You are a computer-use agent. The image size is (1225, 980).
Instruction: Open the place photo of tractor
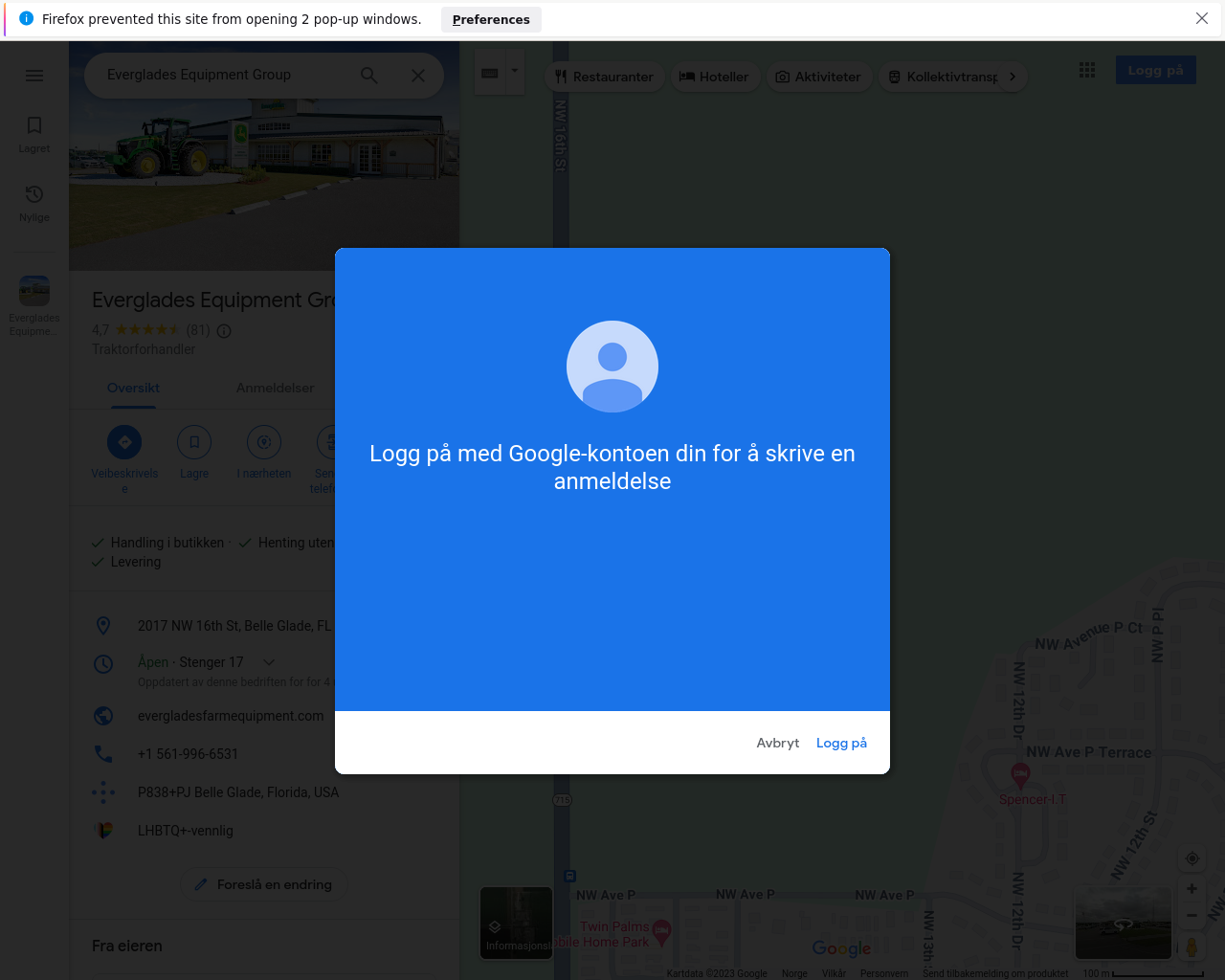[x=264, y=156]
